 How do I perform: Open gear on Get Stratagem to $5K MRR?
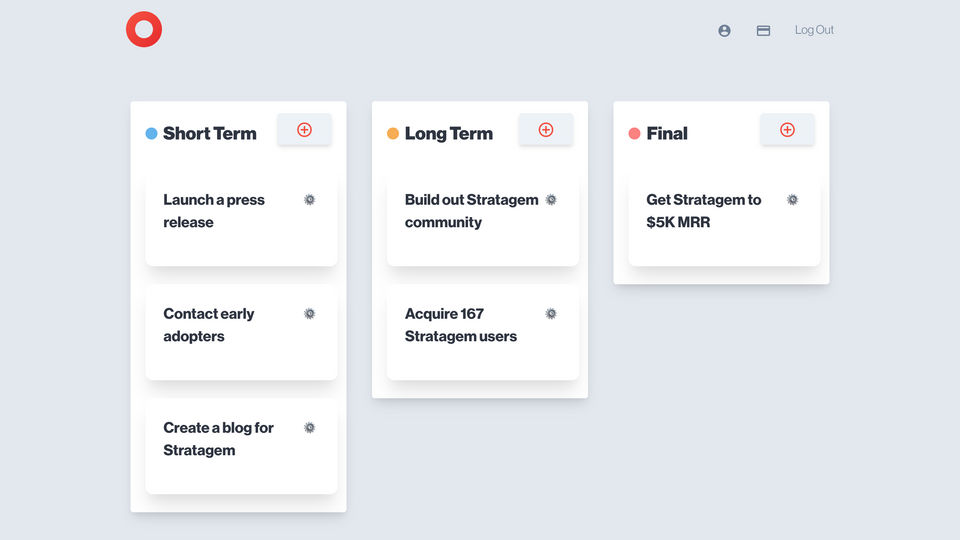(792, 200)
